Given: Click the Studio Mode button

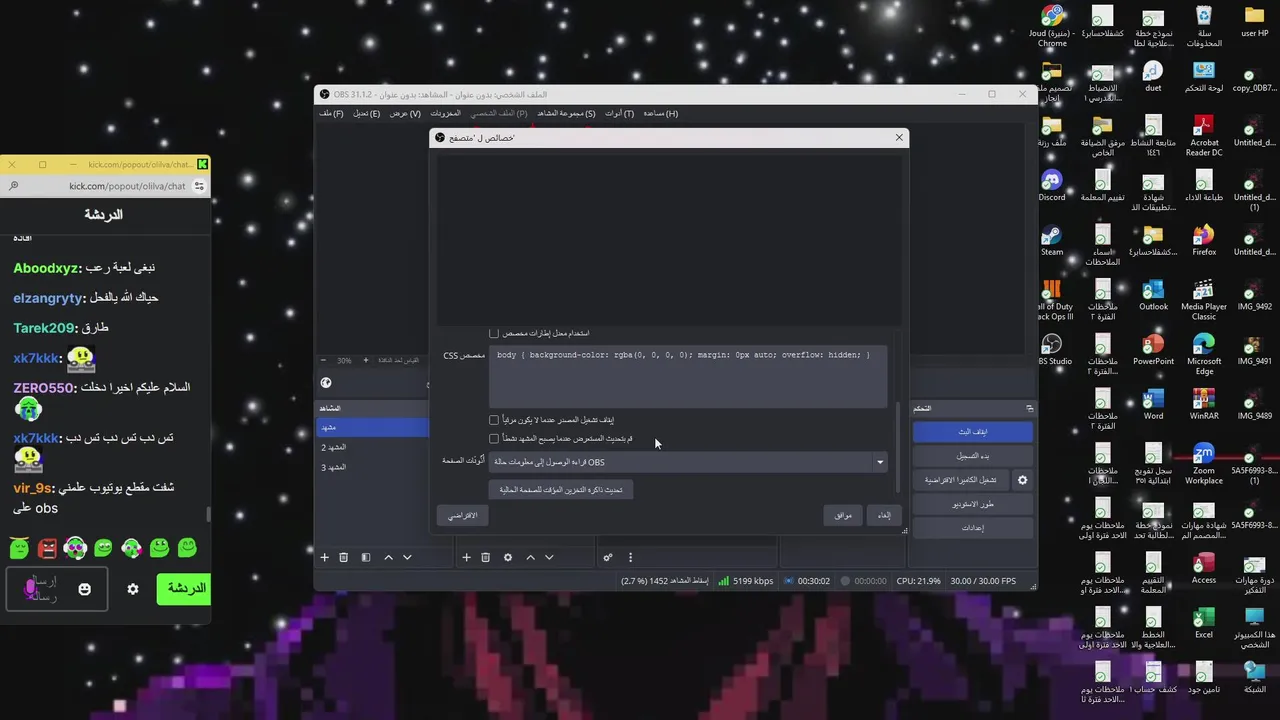Looking at the screenshot, I should (x=973, y=504).
